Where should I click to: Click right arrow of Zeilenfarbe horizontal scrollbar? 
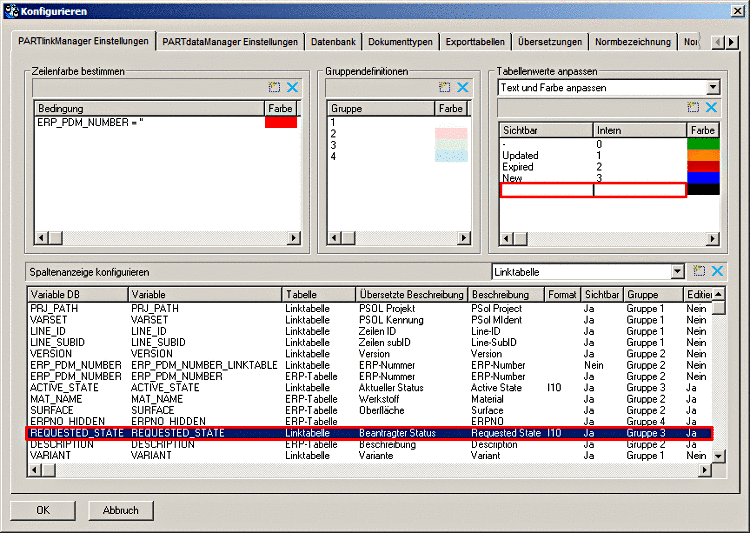click(294, 238)
